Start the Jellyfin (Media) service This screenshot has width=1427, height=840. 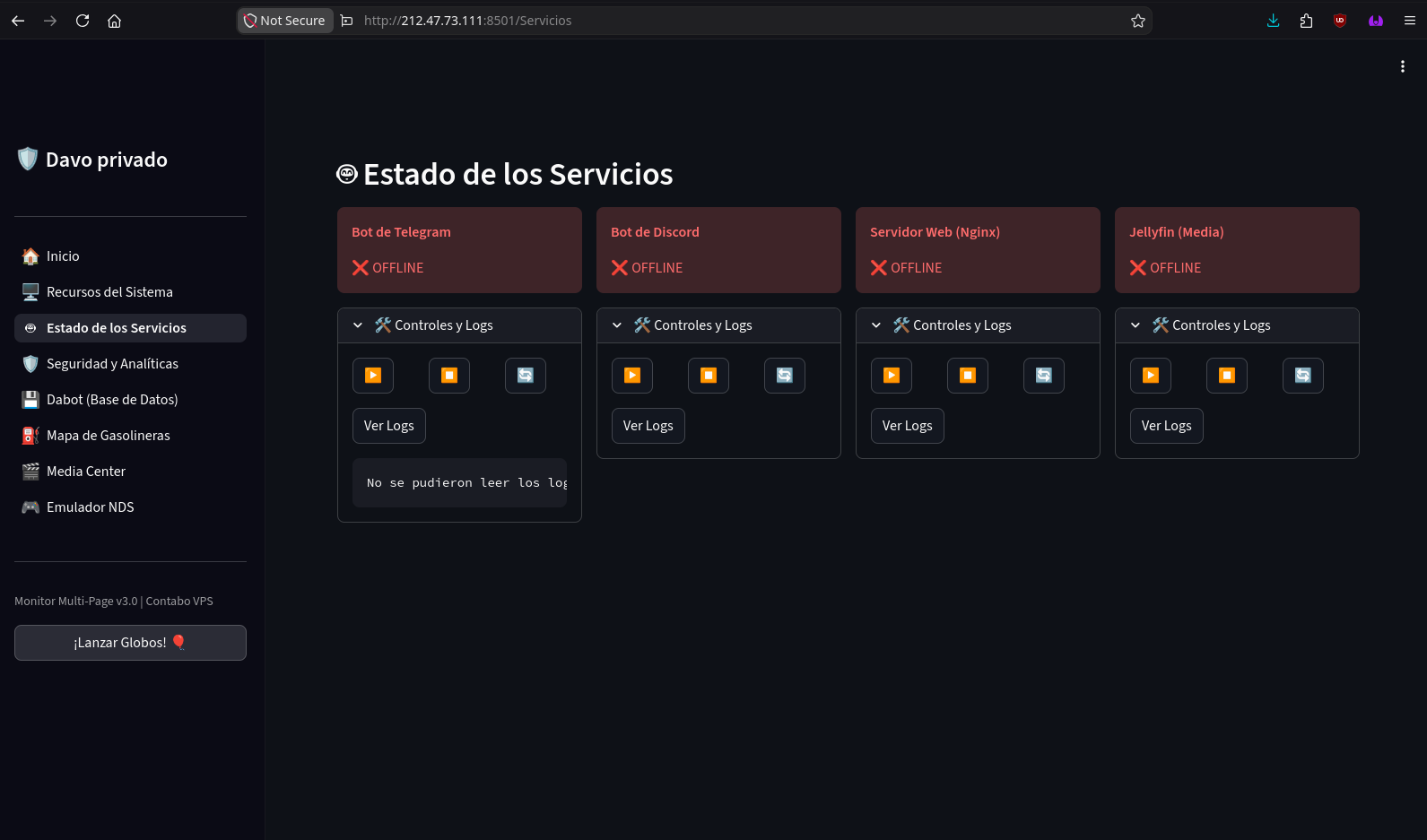(1151, 376)
